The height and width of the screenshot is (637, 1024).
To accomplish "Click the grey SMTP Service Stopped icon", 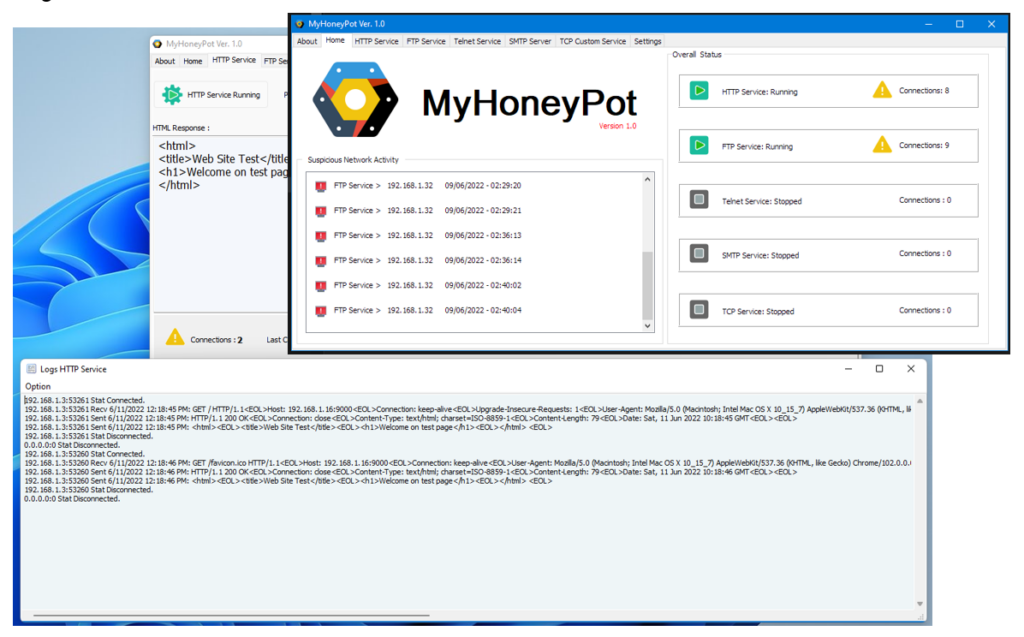I will (699, 253).
